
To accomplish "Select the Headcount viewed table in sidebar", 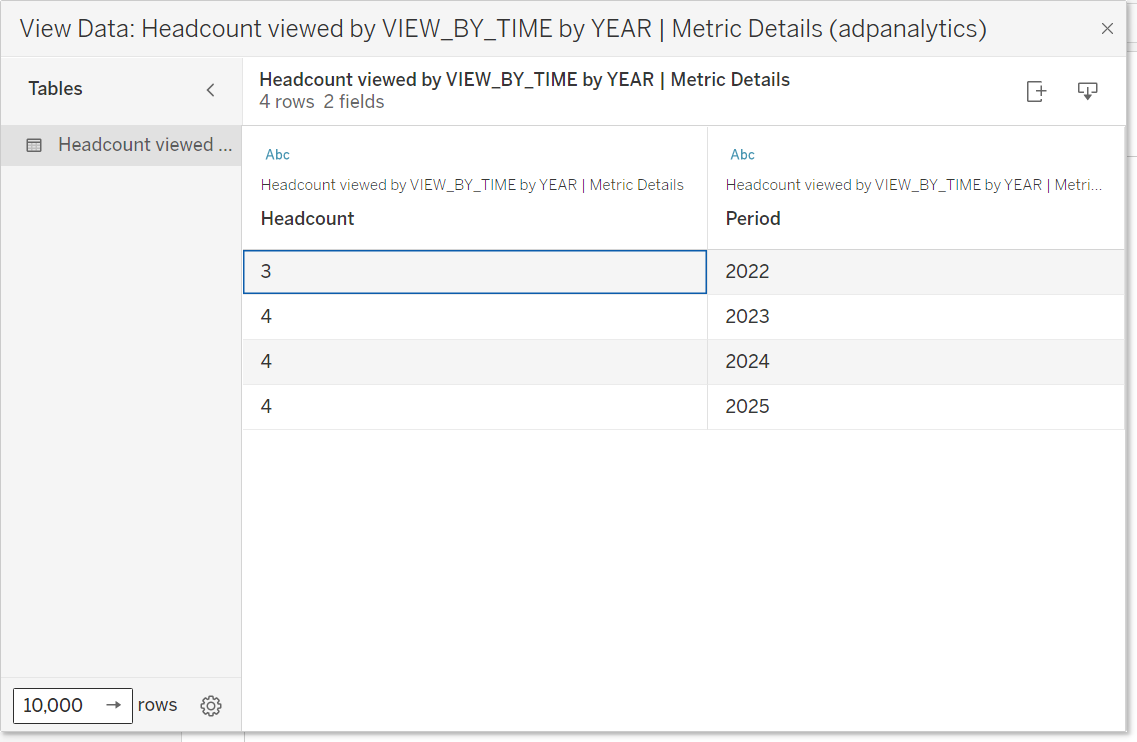I will click(x=144, y=145).
